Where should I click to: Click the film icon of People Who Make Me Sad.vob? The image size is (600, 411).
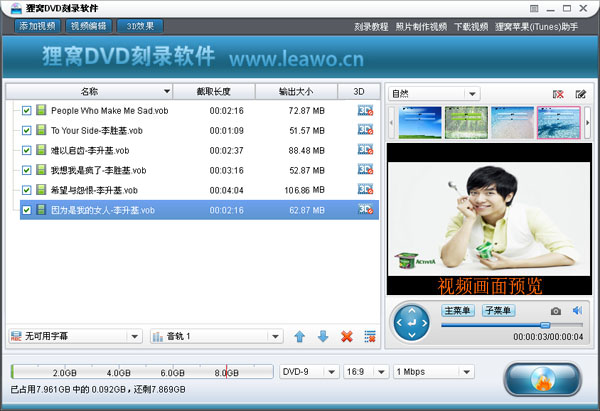pyautogui.click(x=41, y=110)
